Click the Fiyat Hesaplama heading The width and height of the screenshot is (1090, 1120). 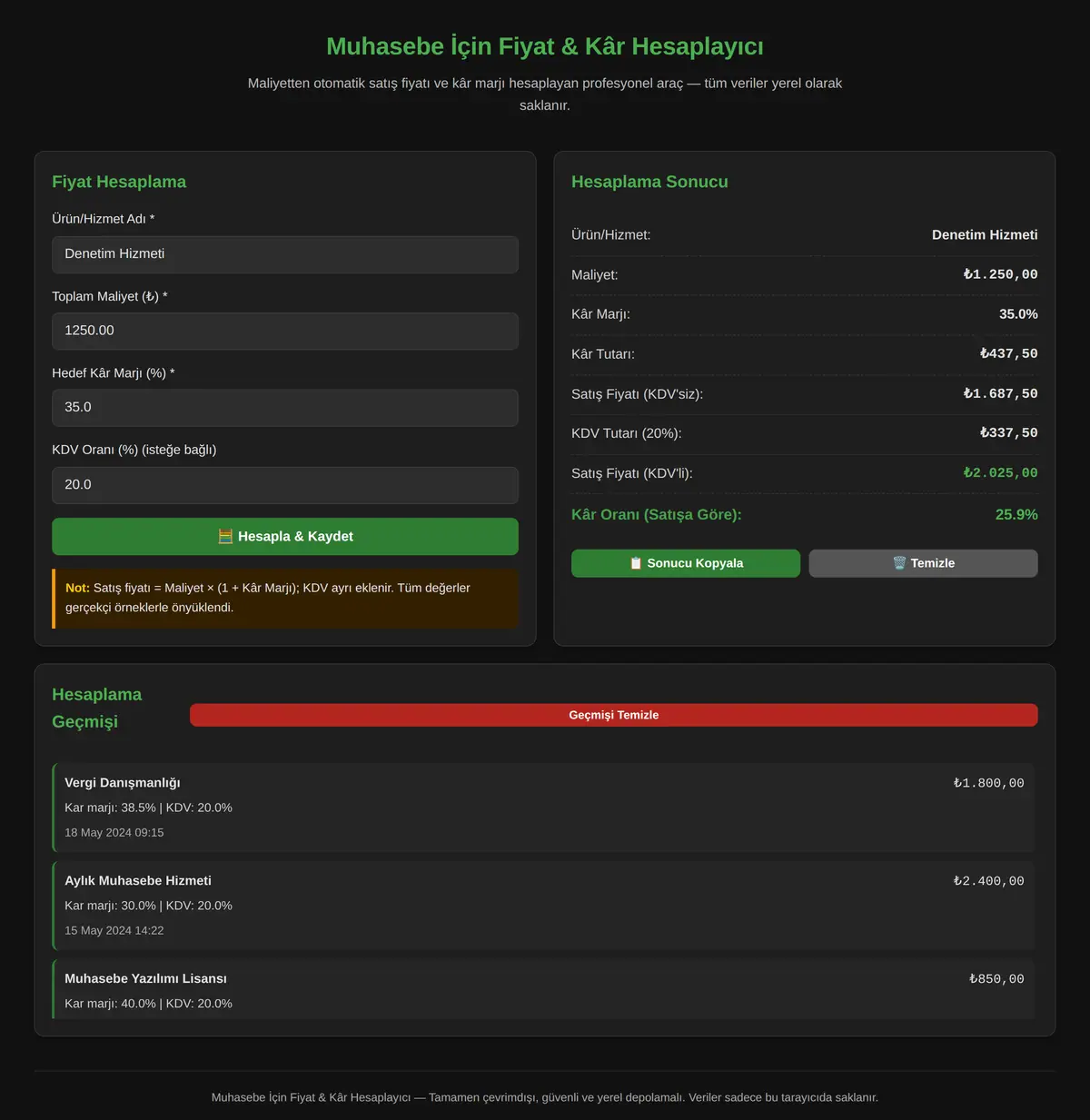coord(119,182)
